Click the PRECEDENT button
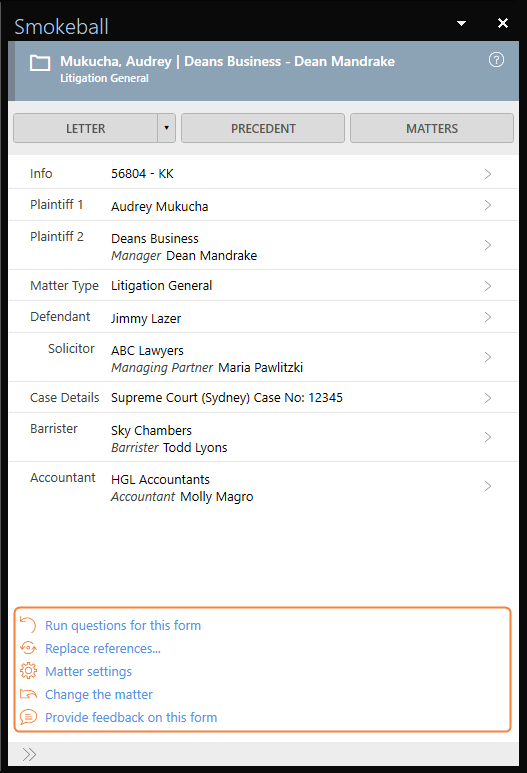The width and height of the screenshot is (527, 773). pos(263,128)
